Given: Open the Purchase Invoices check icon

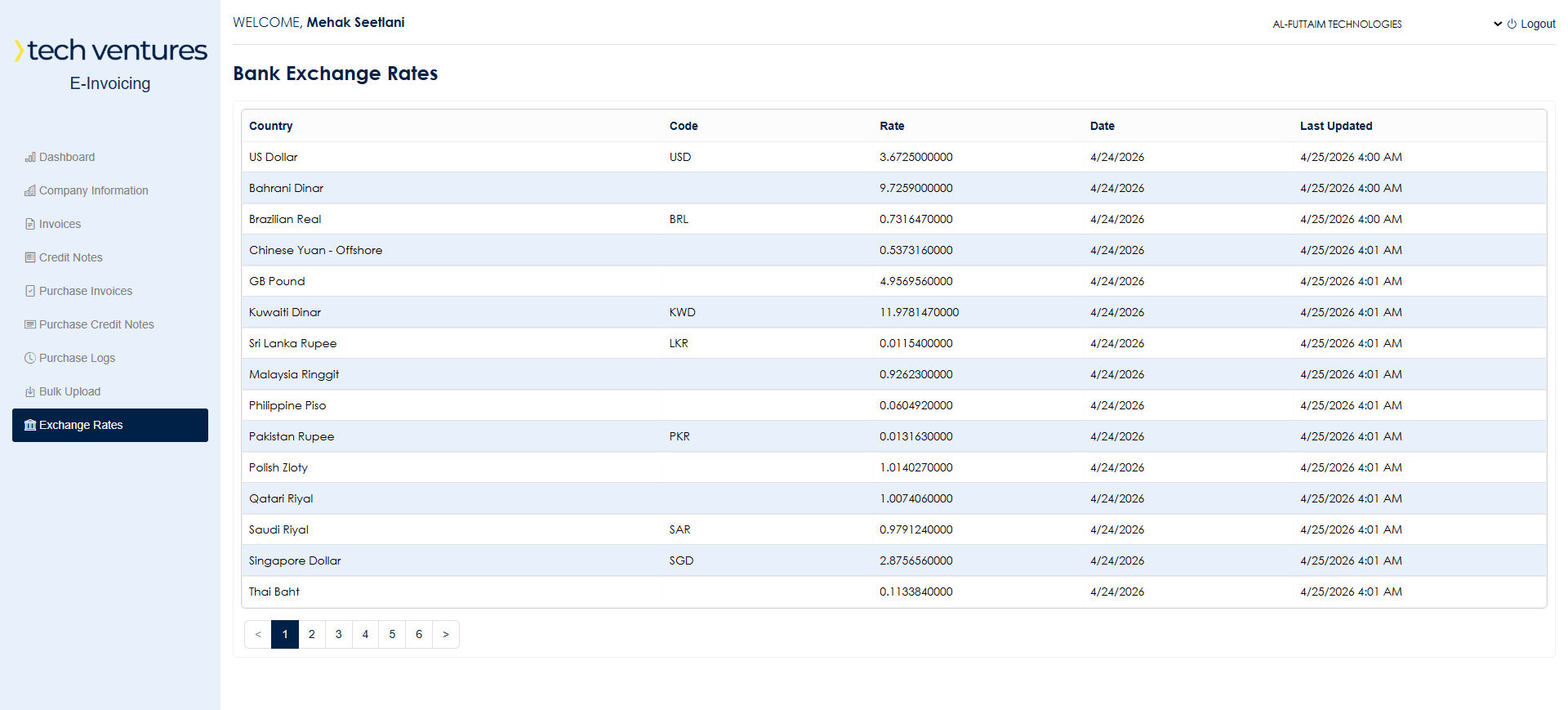Looking at the screenshot, I should [30, 291].
